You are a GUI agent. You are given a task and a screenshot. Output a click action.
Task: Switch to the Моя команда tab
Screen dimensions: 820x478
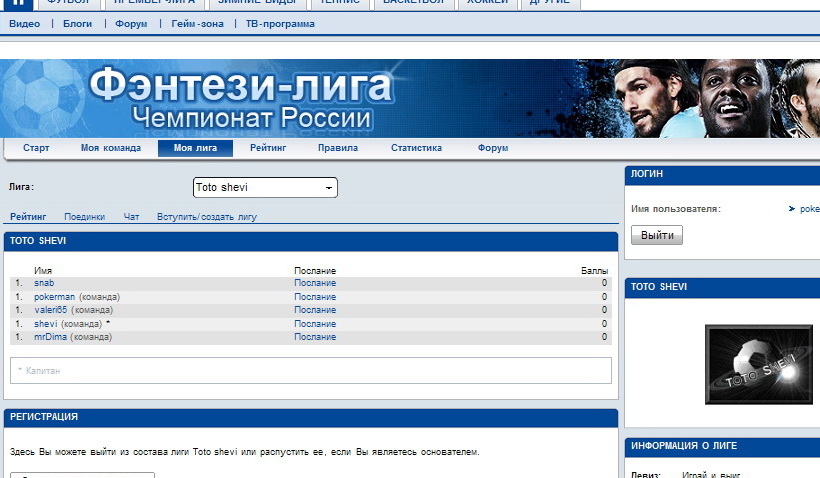pyautogui.click(x=111, y=148)
